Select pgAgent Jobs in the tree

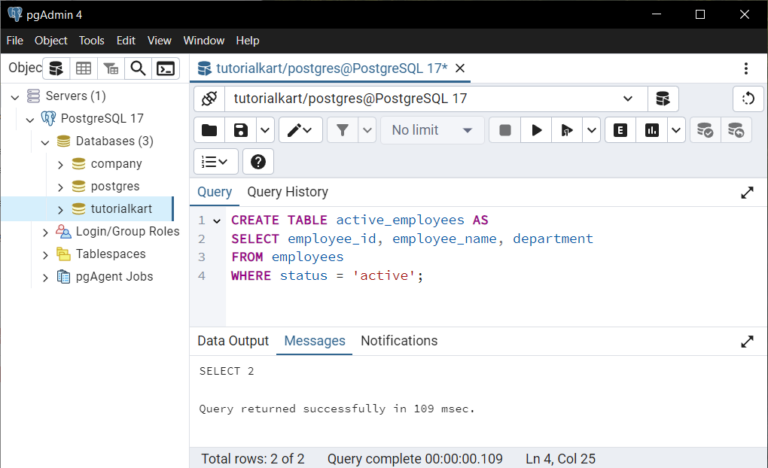pos(114,276)
